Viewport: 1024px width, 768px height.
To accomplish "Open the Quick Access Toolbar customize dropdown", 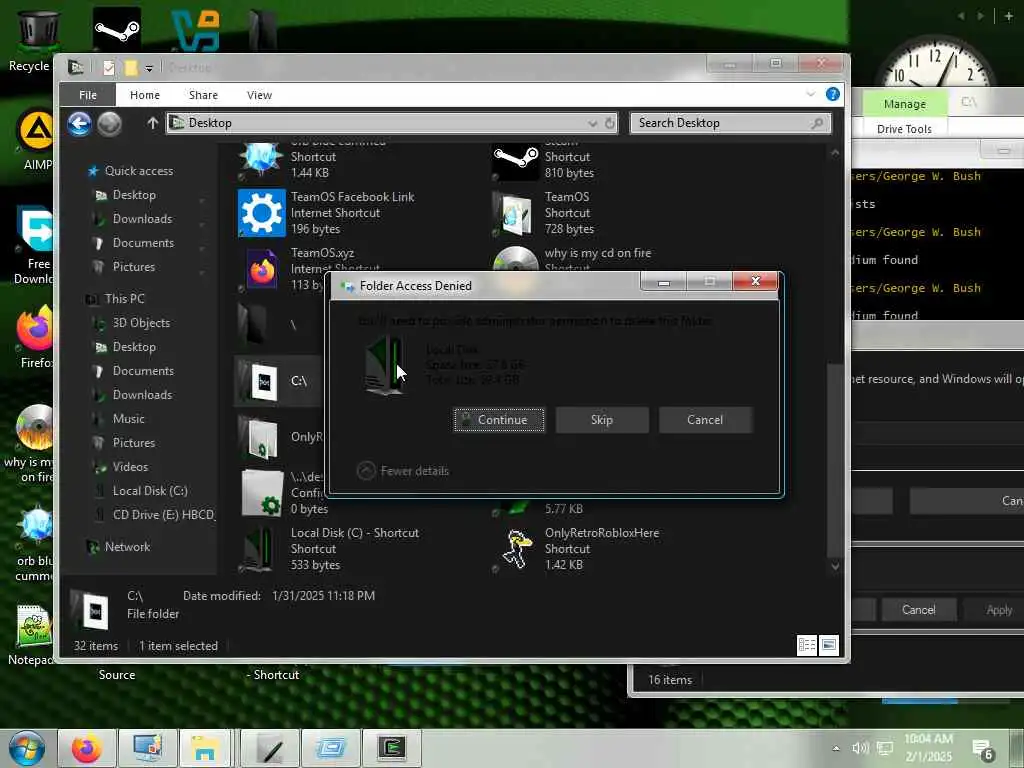I will [x=149, y=68].
